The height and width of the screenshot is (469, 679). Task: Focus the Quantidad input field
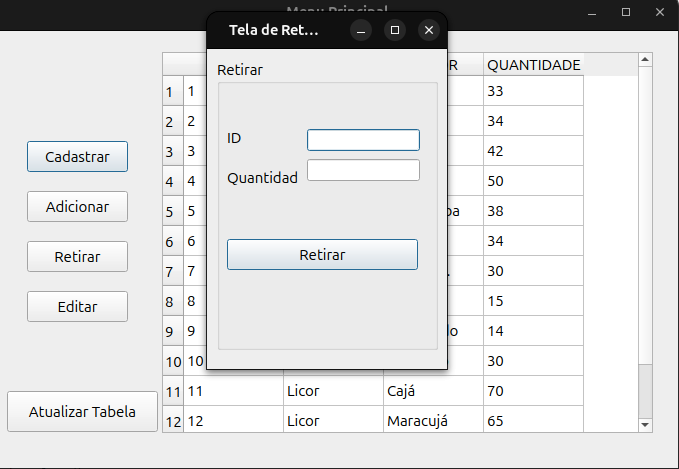363,170
